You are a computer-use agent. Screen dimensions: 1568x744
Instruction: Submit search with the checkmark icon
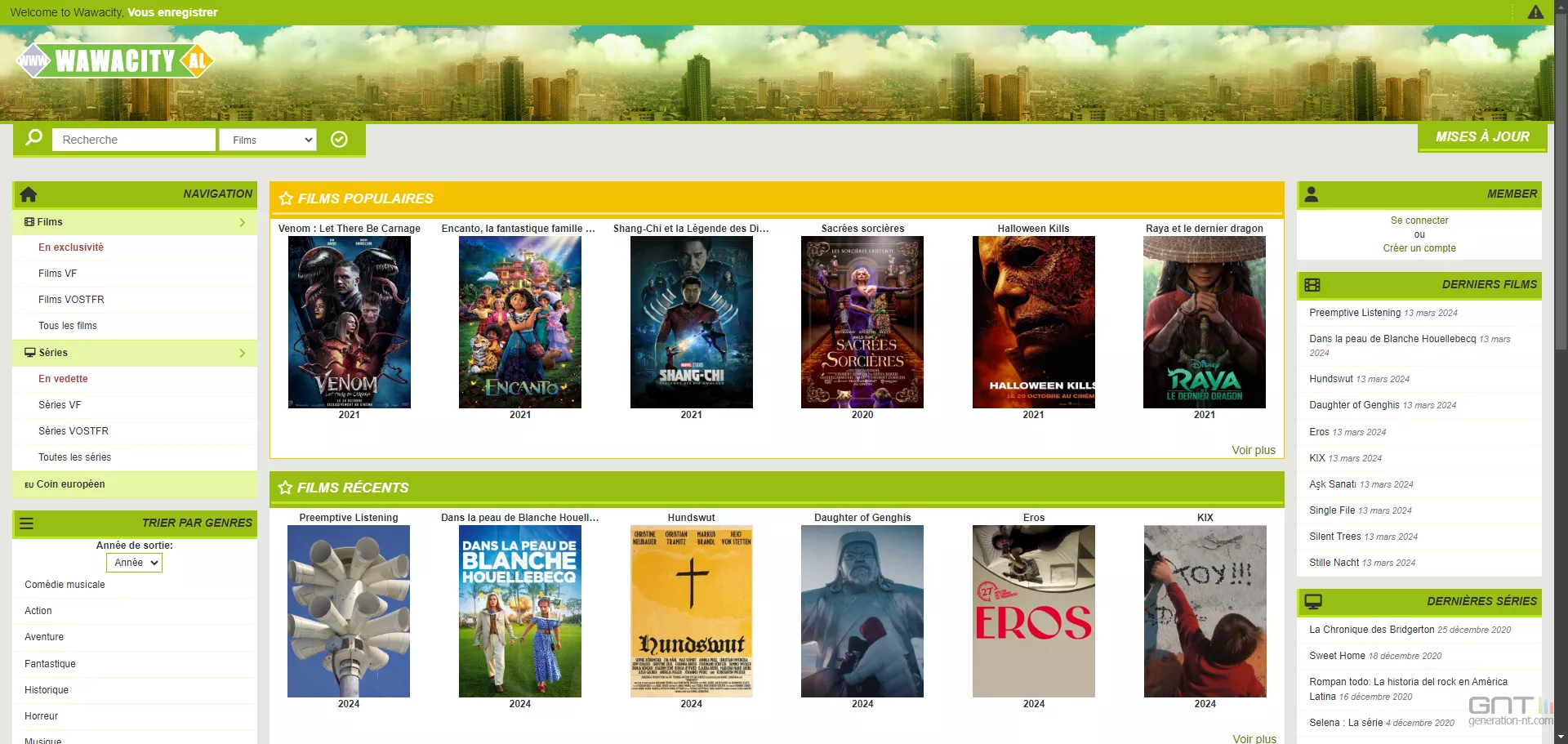(339, 140)
